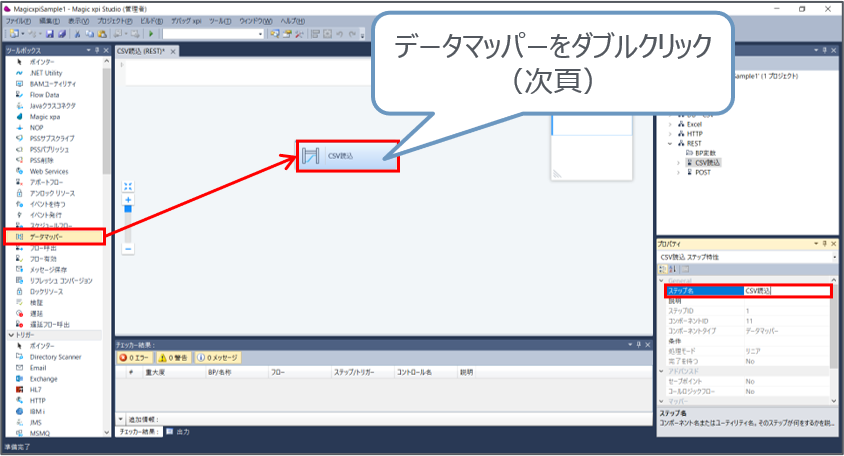Open the toolbar combo box dropdown
The image size is (844, 456).
point(261,33)
